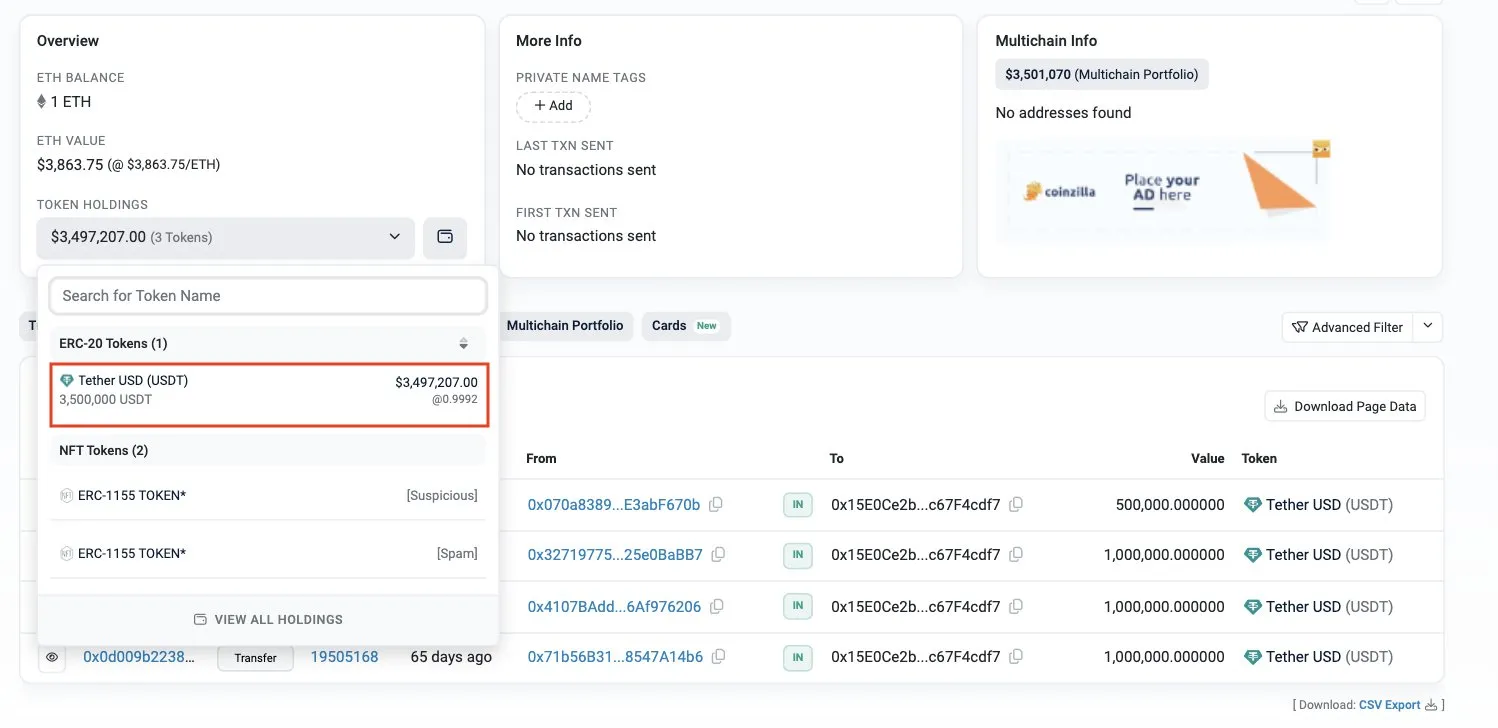Copy the recipient address in the first row

point(1016,505)
